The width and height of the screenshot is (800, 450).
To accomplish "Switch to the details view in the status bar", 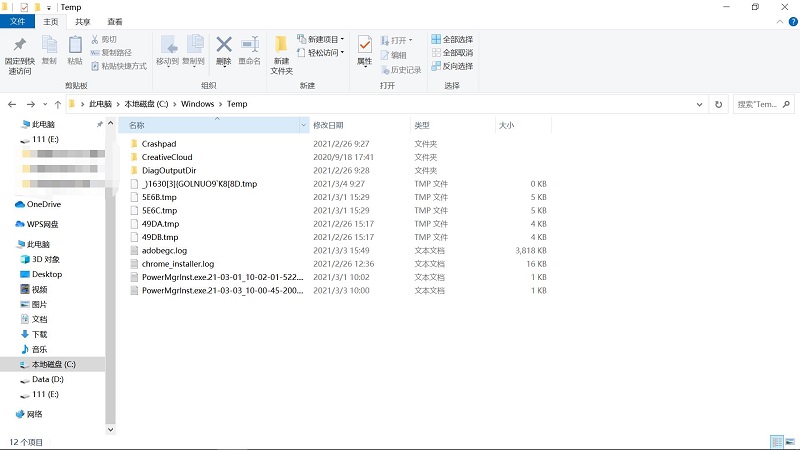I will pyautogui.click(x=776, y=441).
